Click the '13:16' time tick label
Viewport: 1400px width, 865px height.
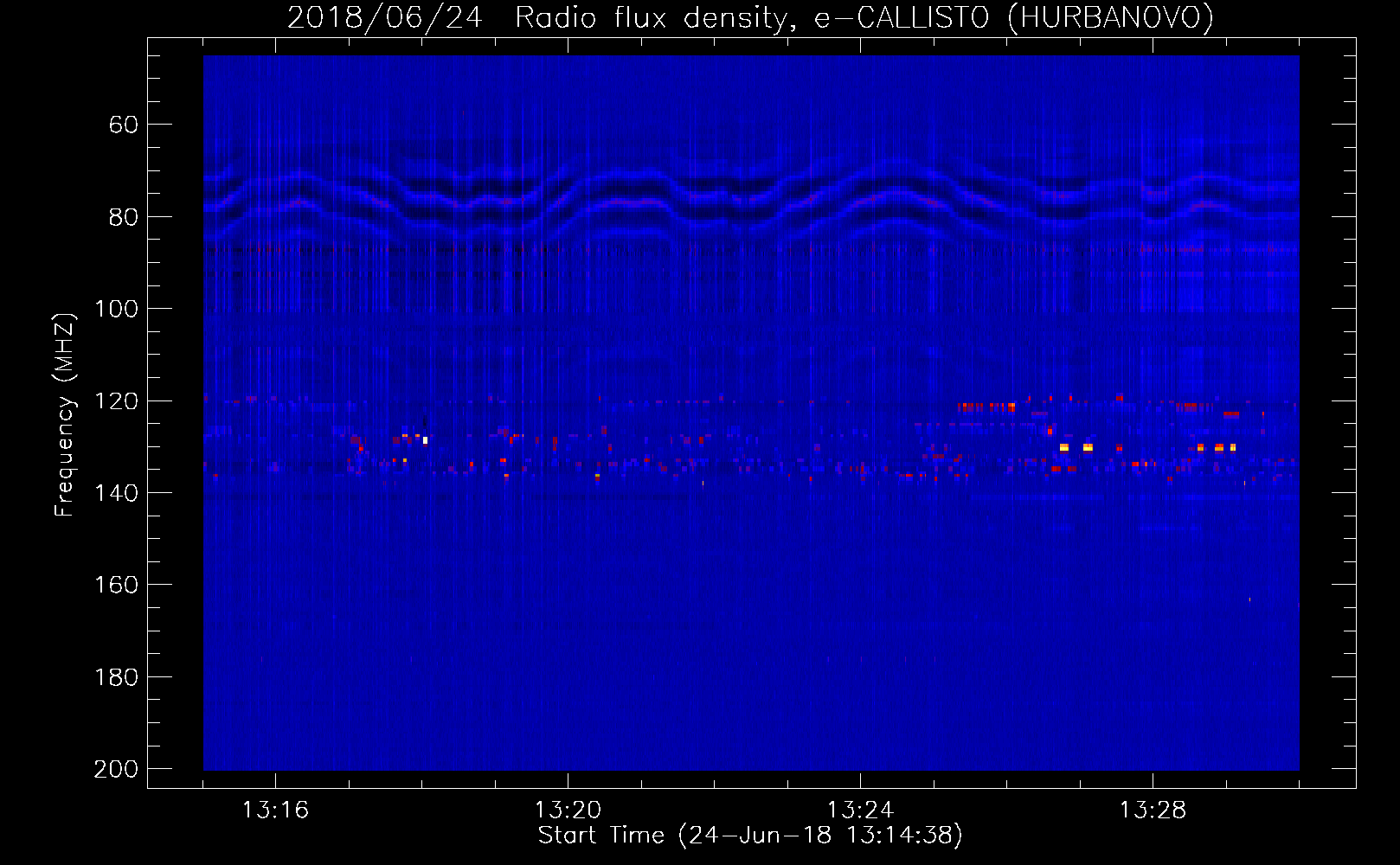275,811
